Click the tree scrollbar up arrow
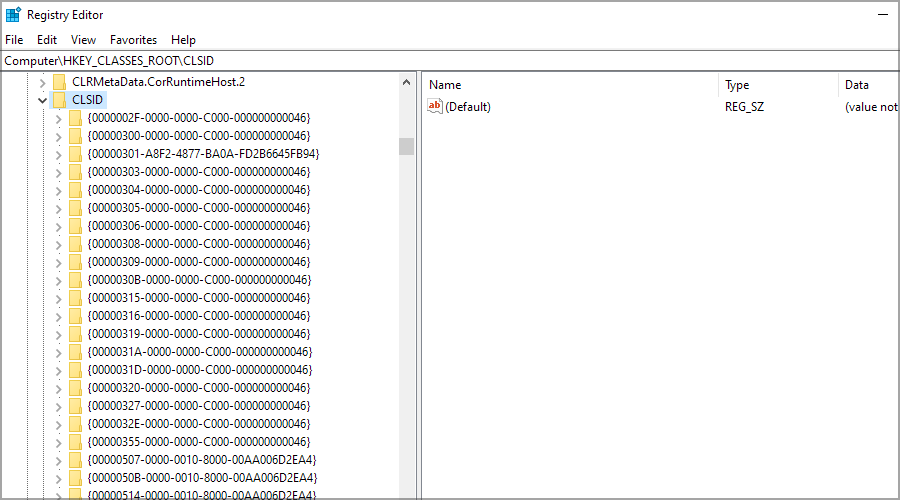Viewport: 900px width, 500px height. click(x=406, y=82)
